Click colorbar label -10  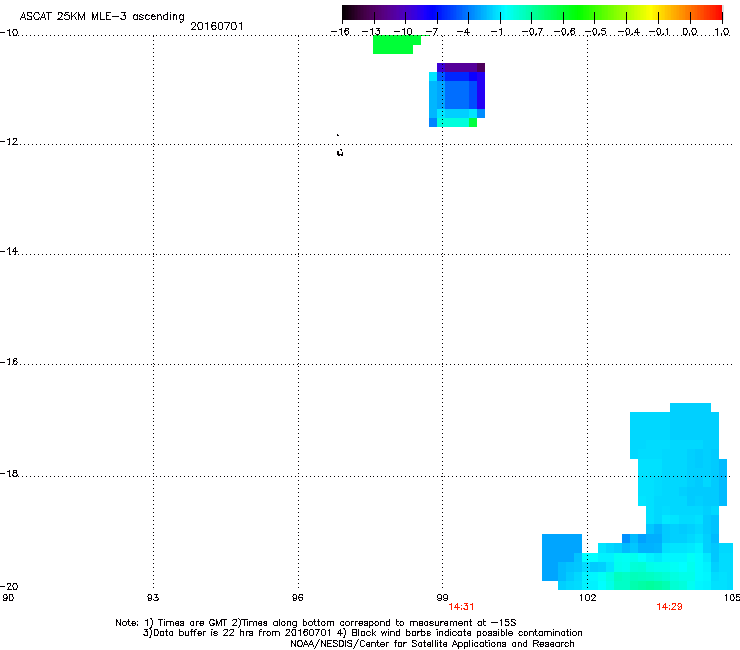pyautogui.click(x=403, y=32)
